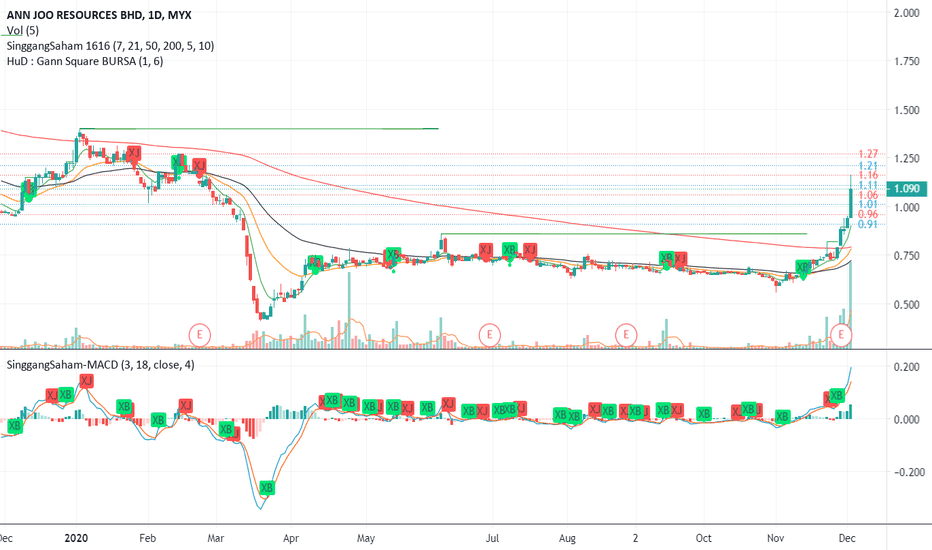
Task: Click the current price label 1.090
Action: click(907, 188)
